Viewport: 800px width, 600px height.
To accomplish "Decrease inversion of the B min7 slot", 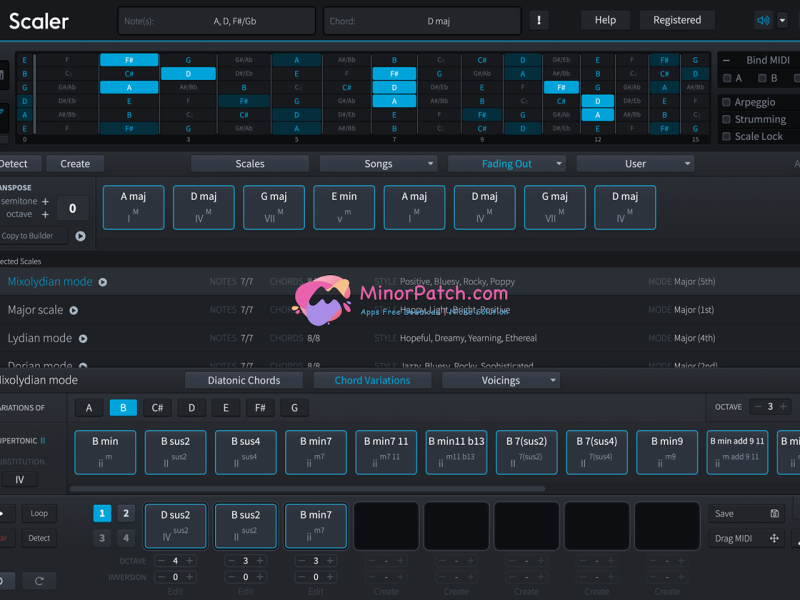I will 302,577.
